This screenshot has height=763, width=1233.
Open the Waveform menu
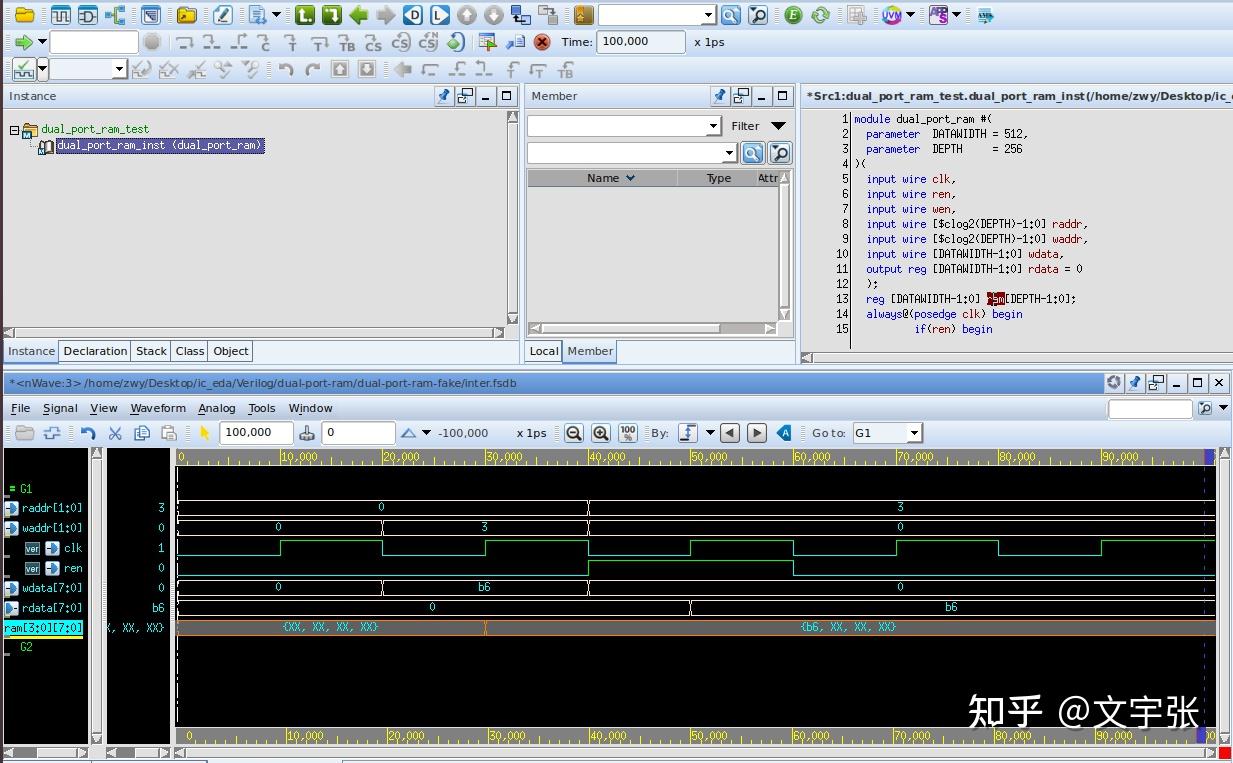[157, 408]
